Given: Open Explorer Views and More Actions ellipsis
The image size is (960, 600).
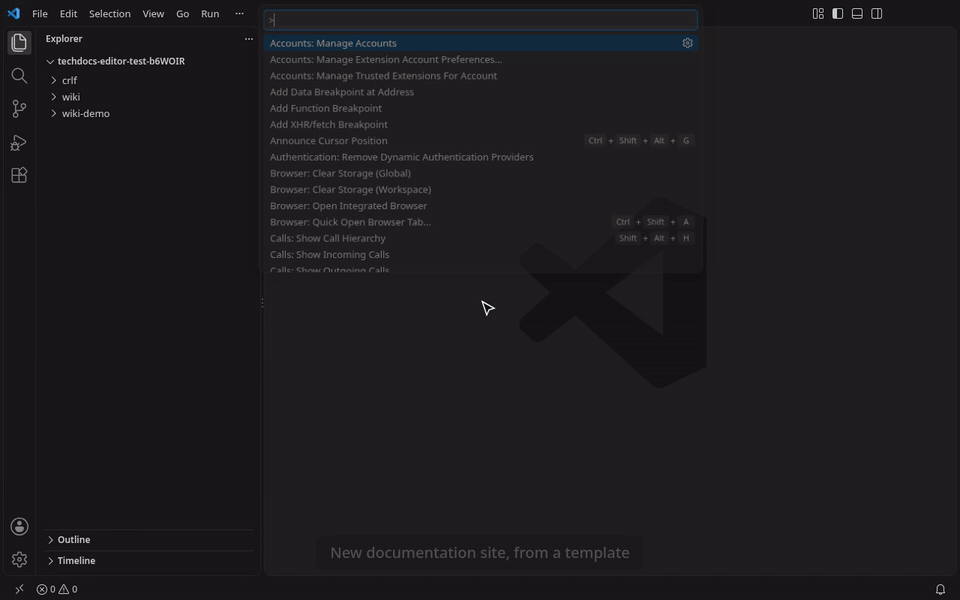Looking at the screenshot, I should tap(249, 39).
